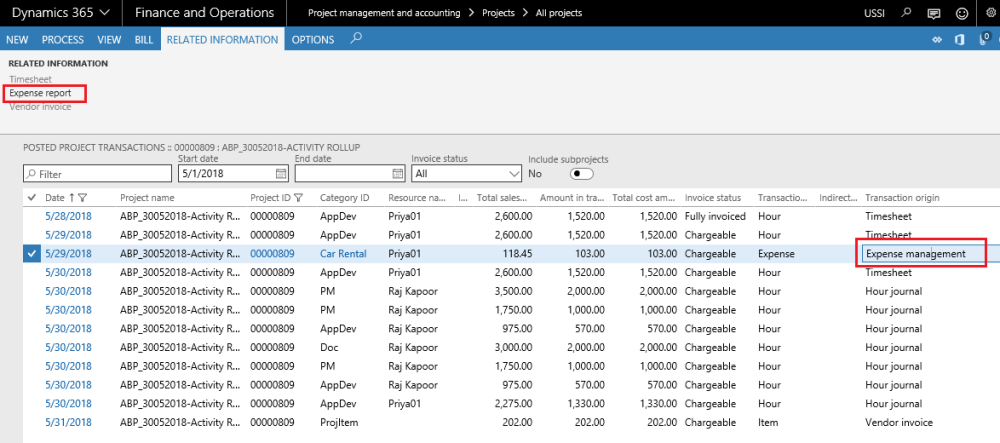This screenshot has width=1000, height=443.
Task: Open the attachments paperclip icon
Action: pos(984,39)
